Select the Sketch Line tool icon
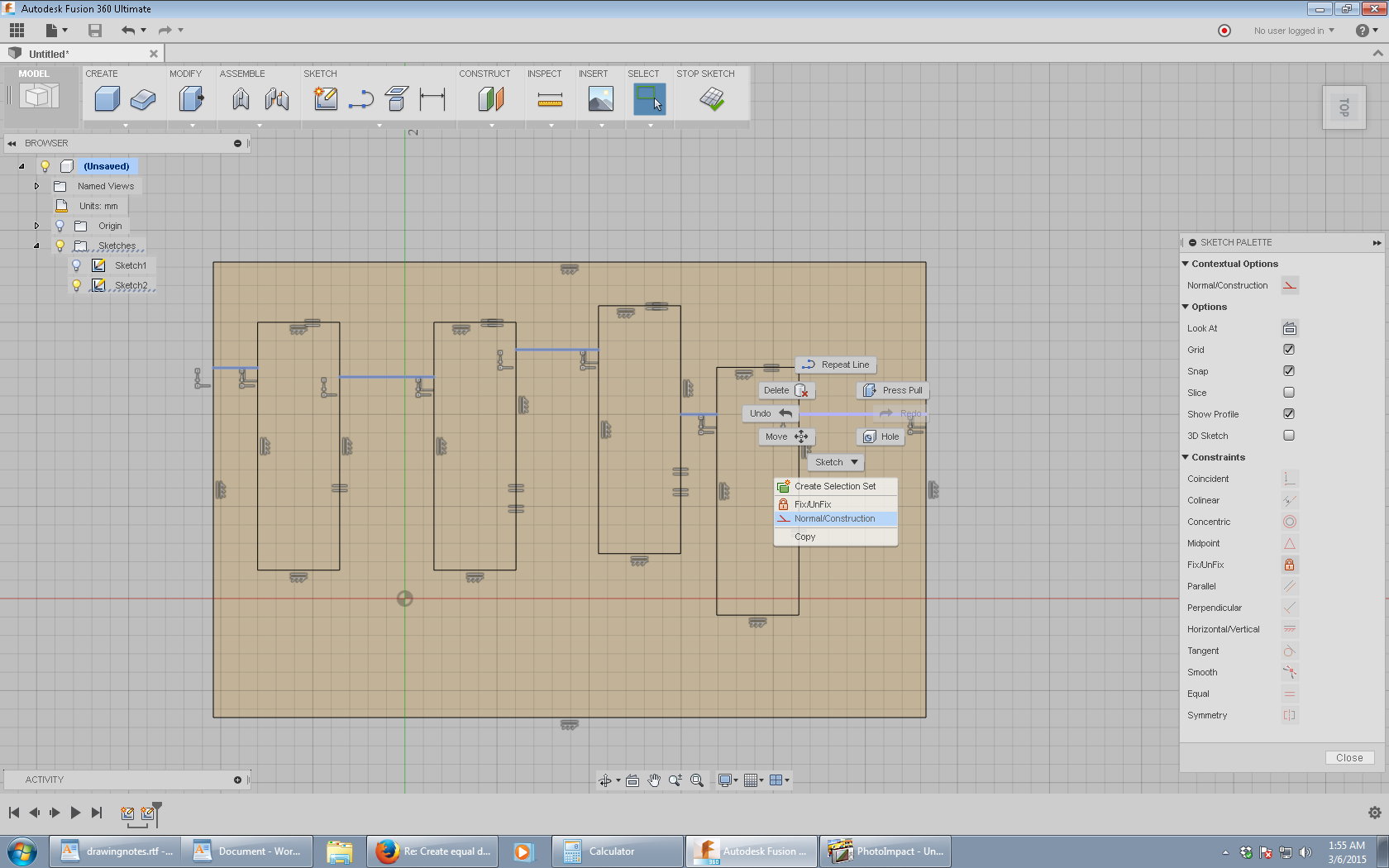The width and height of the screenshot is (1389, 868). coord(361,101)
